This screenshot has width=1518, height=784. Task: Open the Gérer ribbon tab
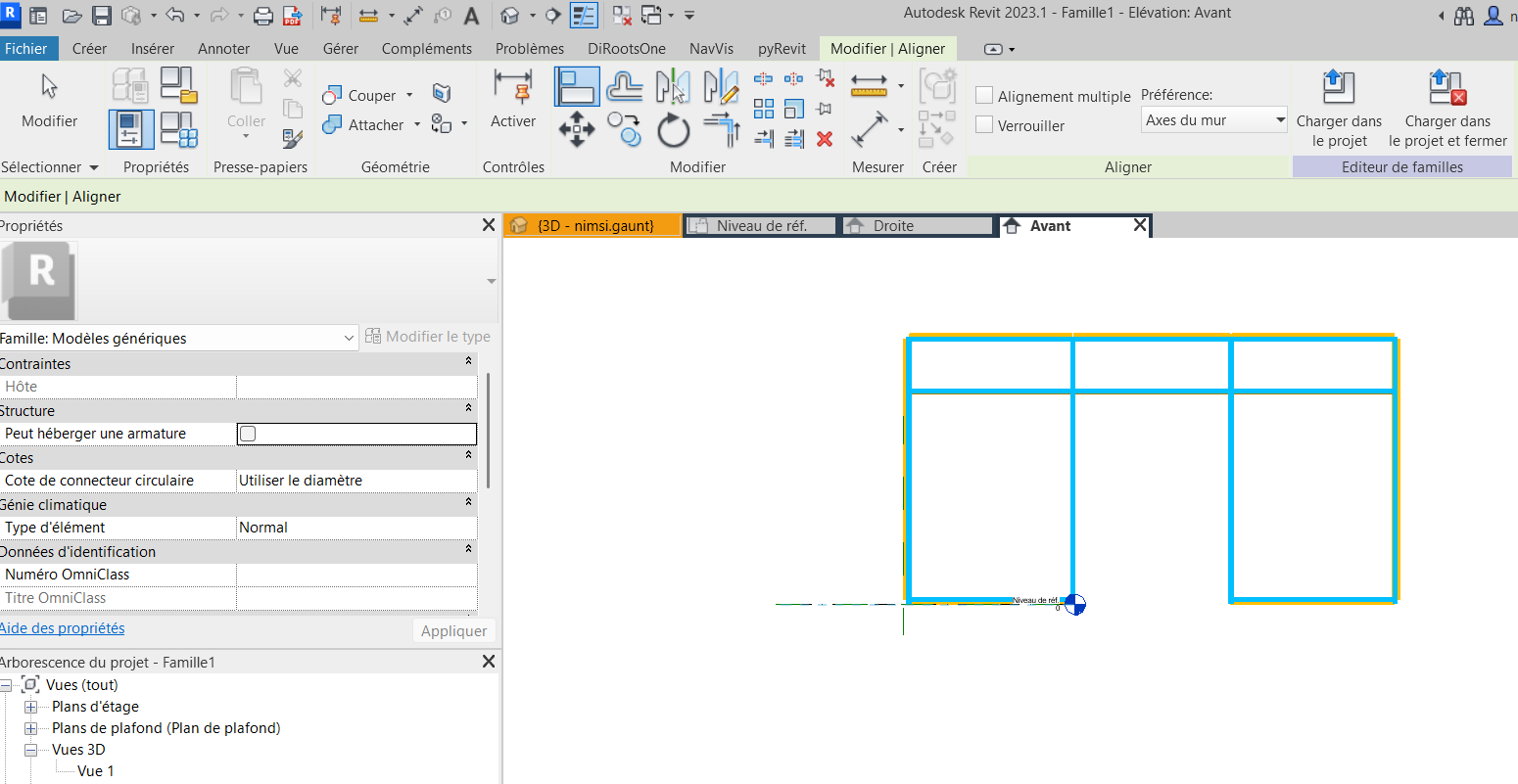pos(341,48)
